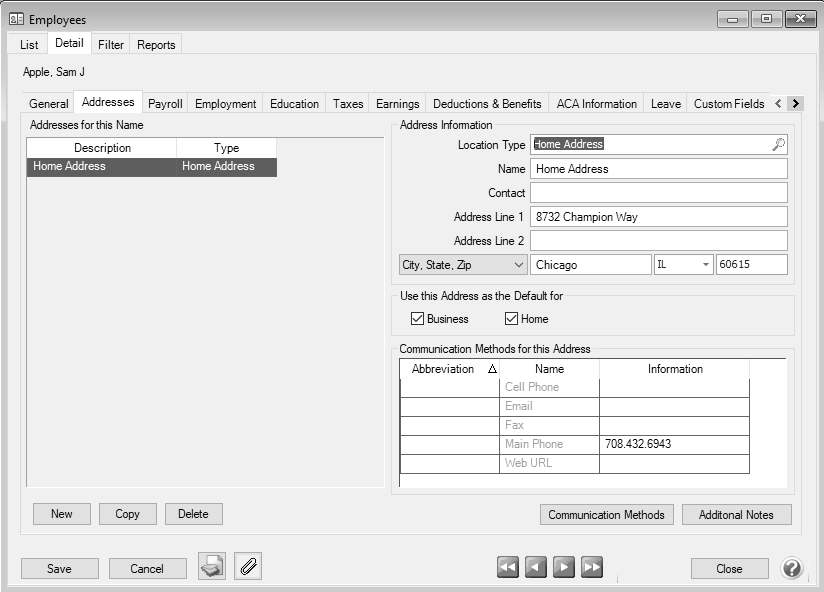Click Address Line 1 field
This screenshot has width=824, height=592.
[x=658, y=216]
